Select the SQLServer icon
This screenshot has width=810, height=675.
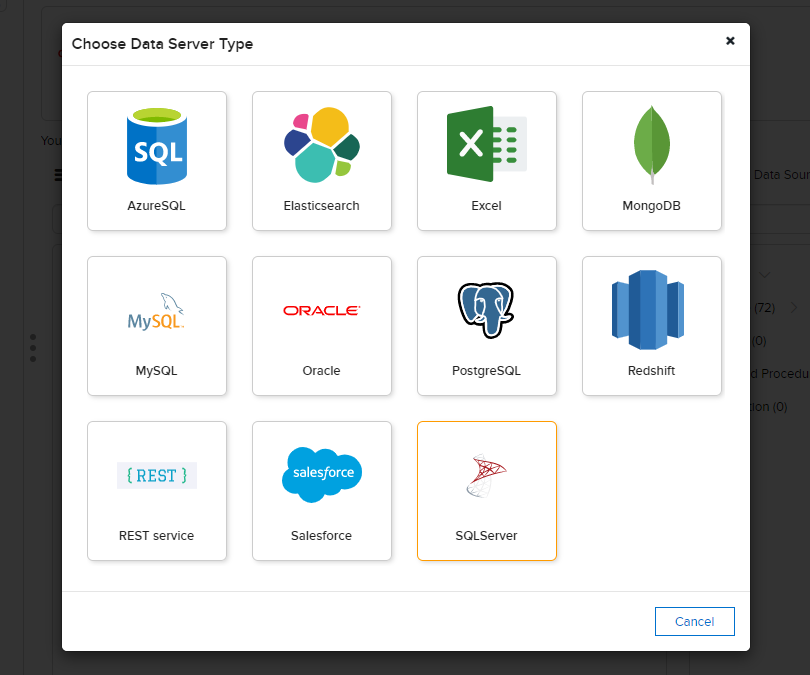pyautogui.click(x=486, y=476)
